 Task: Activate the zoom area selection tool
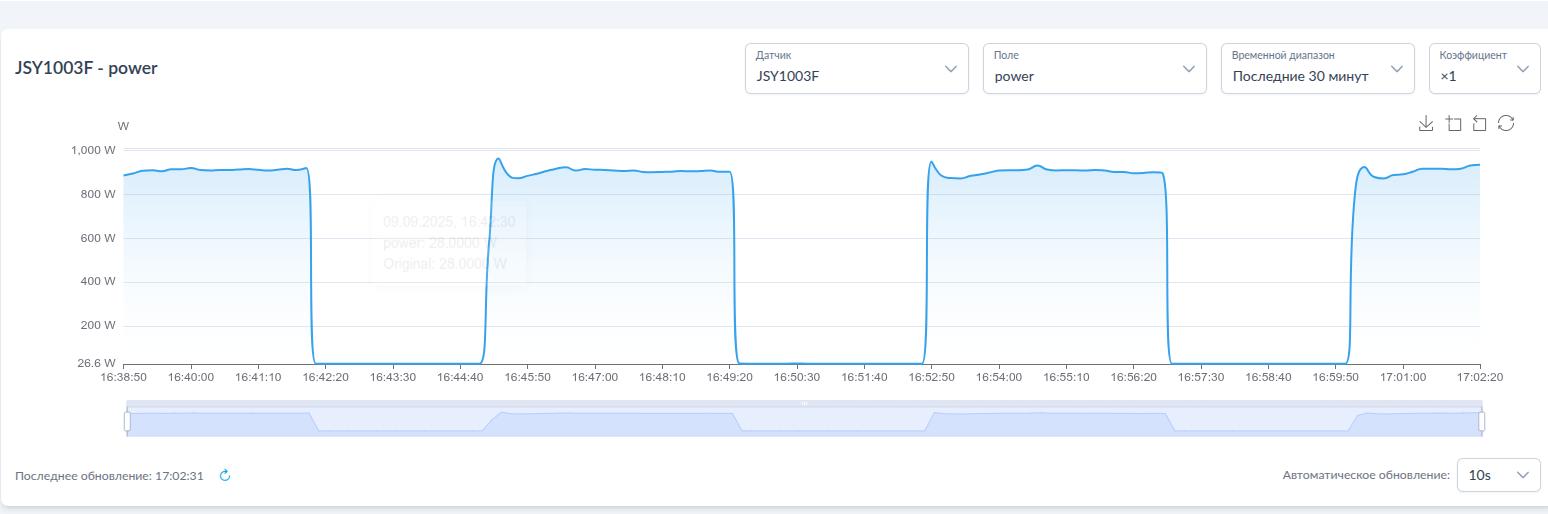[x=1453, y=123]
